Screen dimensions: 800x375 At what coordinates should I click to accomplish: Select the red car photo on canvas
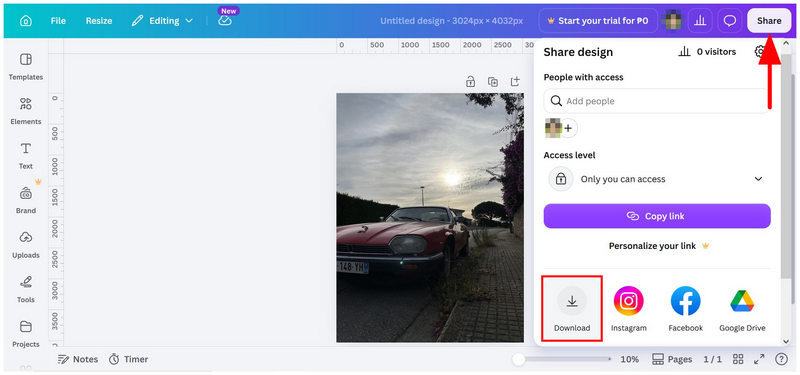click(430, 217)
